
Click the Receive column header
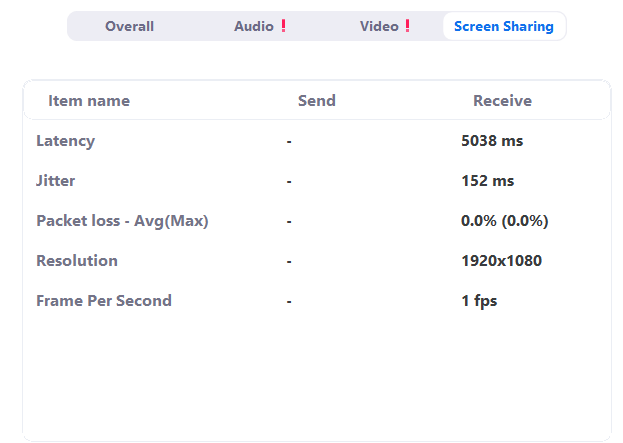click(502, 101)
